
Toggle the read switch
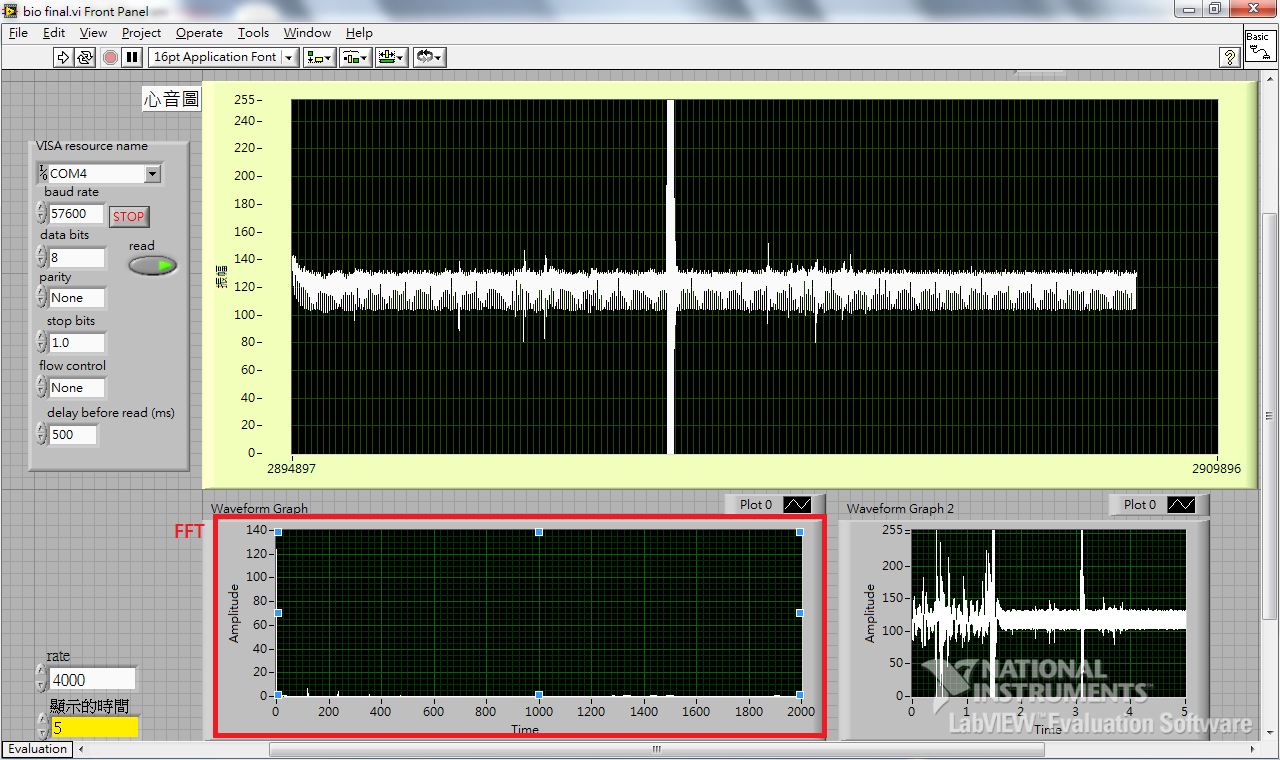click(153, 265)
